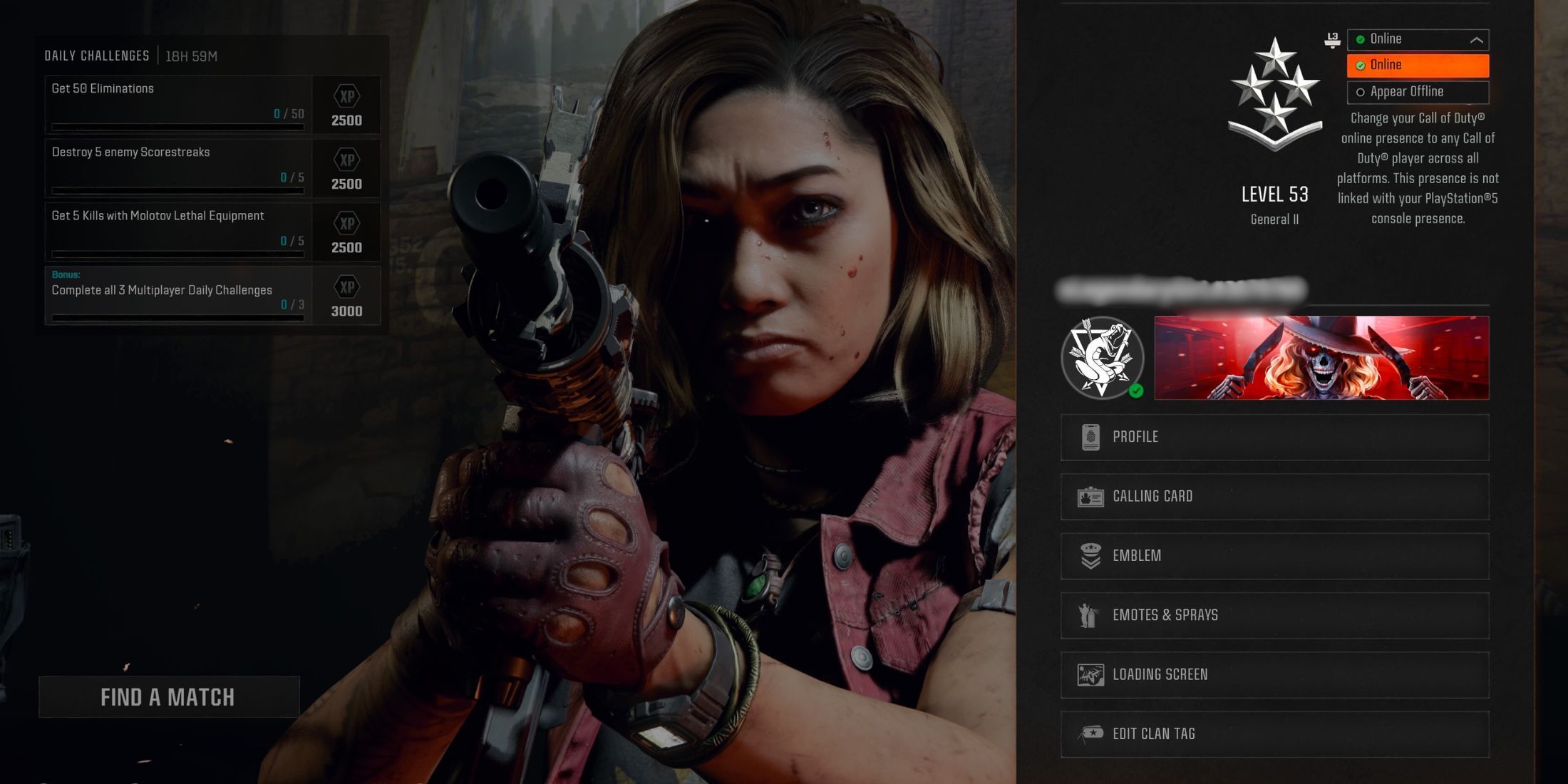1568x784 pixels.
Task: Enable Appear Offline mode
Action: tap(1418, 91)
